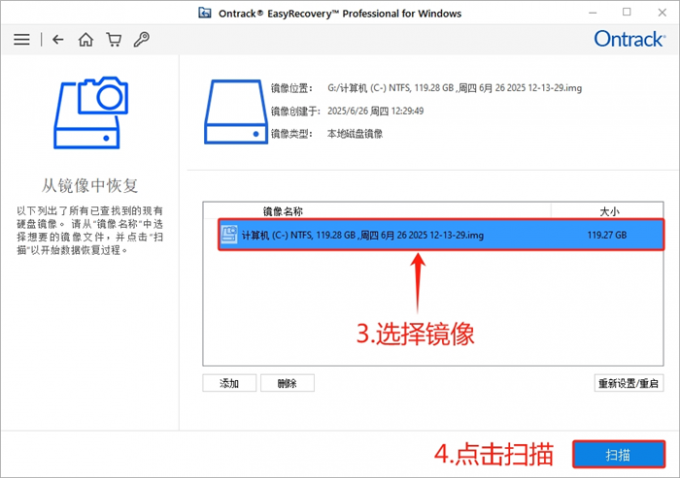Go to the home screen icon

tap(85, 39)
